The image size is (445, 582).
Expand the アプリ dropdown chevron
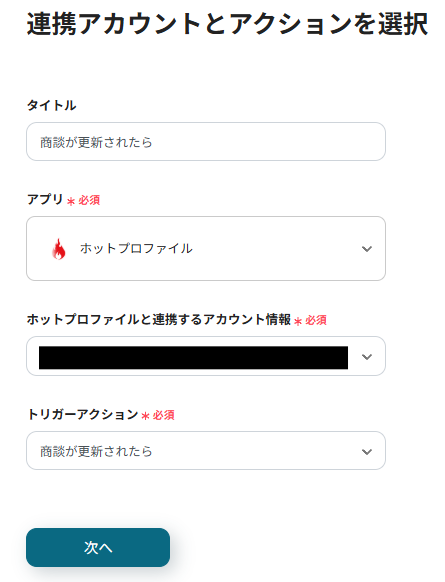pos(367,249)
